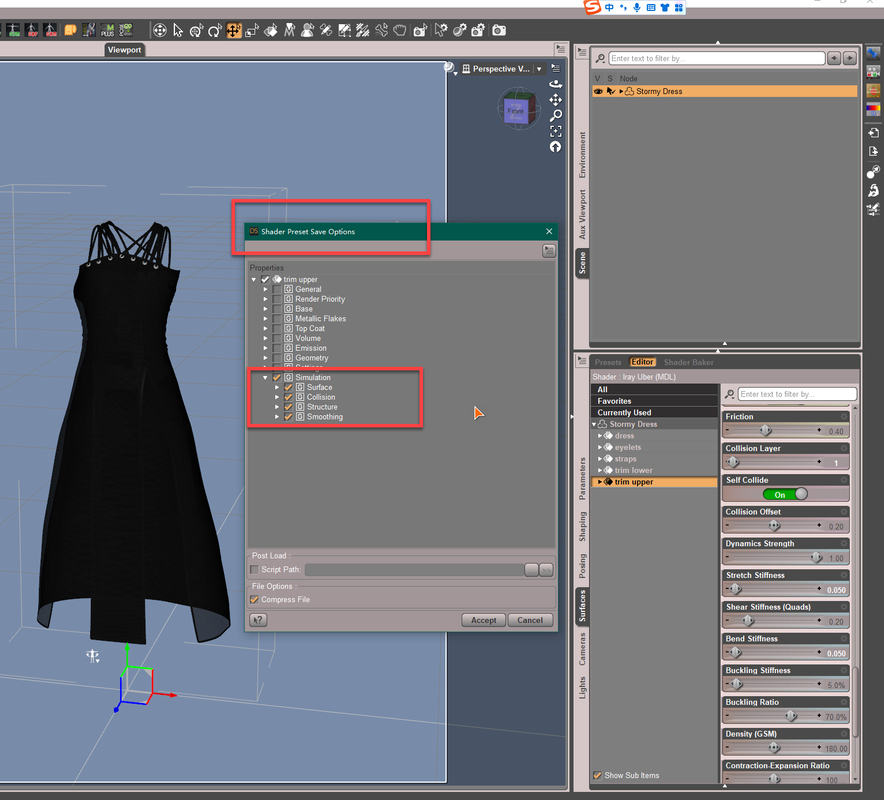Click the Sogou input method S icon
884x800 pixels.
coord(592,7)
